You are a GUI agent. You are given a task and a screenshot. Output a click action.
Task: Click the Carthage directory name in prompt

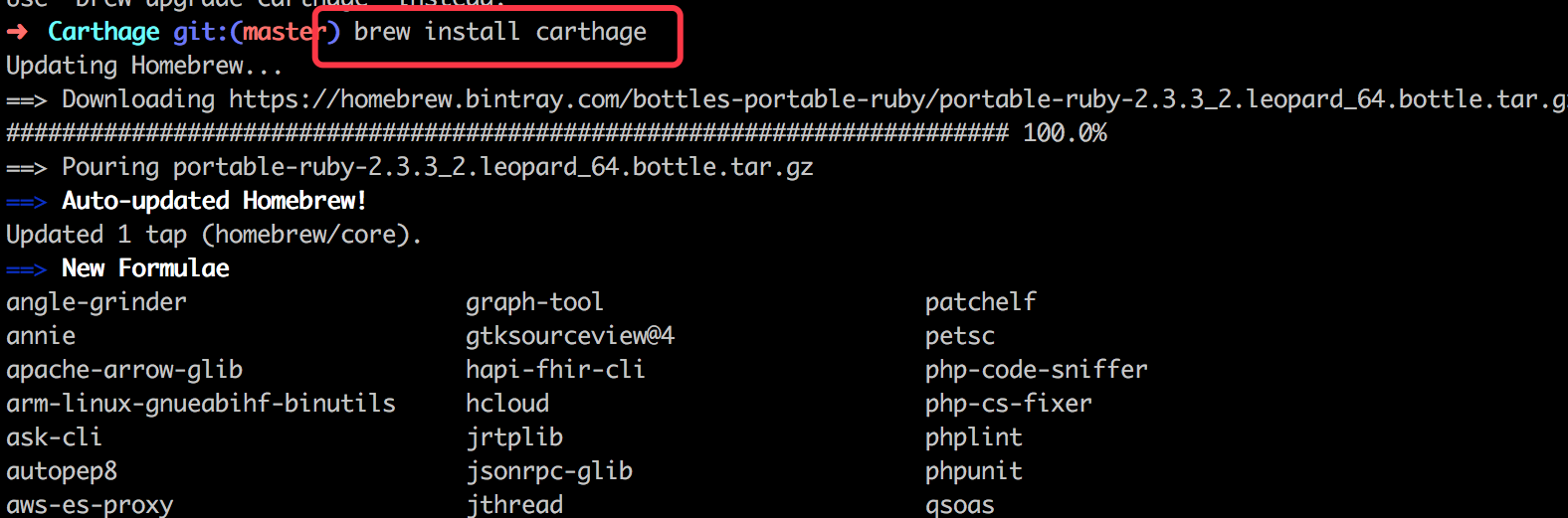[103, 32]
